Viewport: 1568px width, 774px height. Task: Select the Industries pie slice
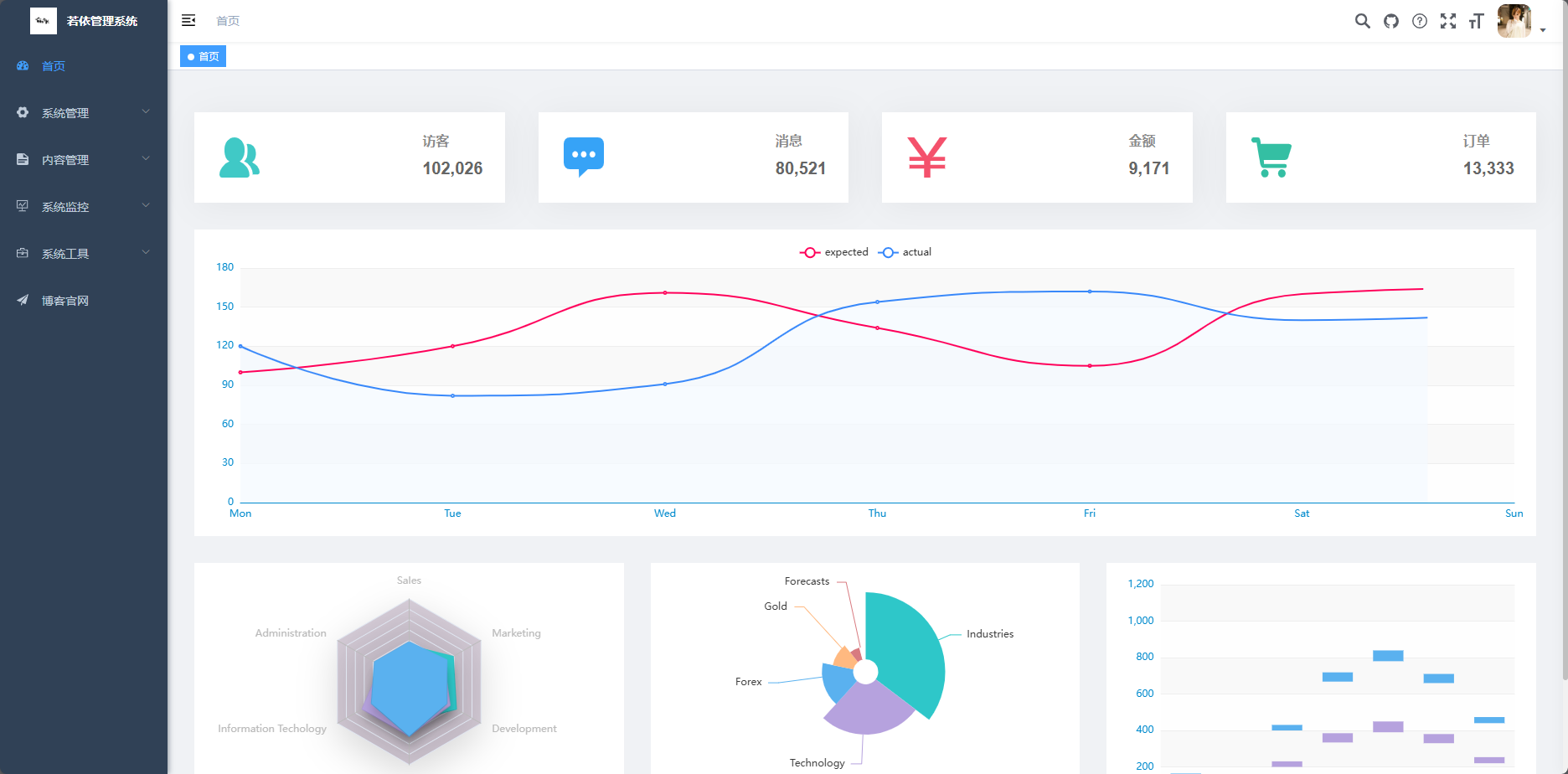(909, 649)
